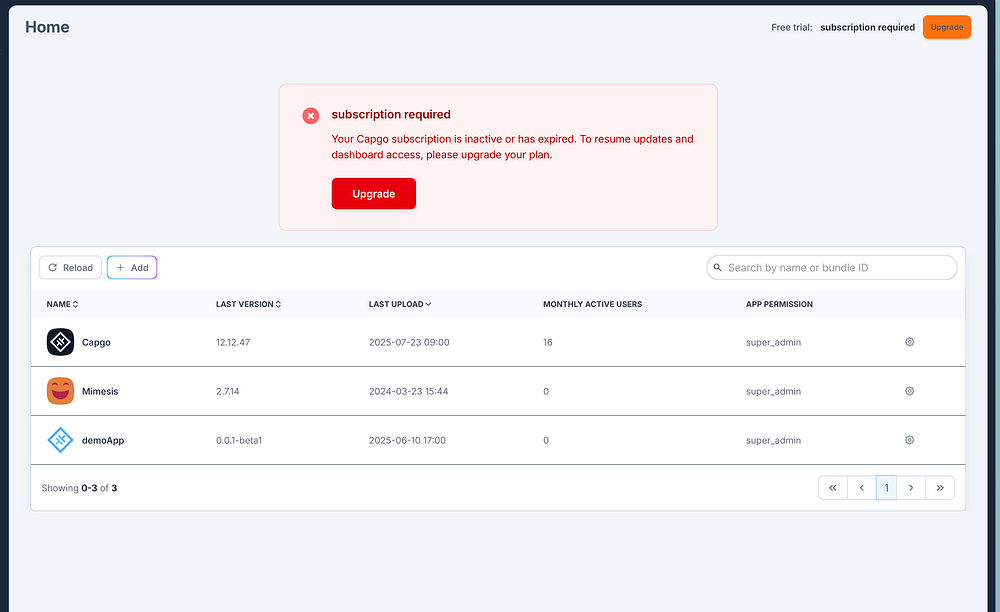The width and height of the screenshot is (1000, 612).
Task: Click Capgo's monthly active users value 16
Action: point(548,342)
